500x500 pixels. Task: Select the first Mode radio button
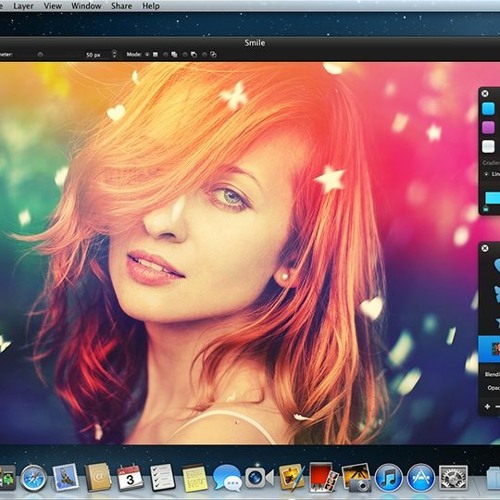(147, 54)
